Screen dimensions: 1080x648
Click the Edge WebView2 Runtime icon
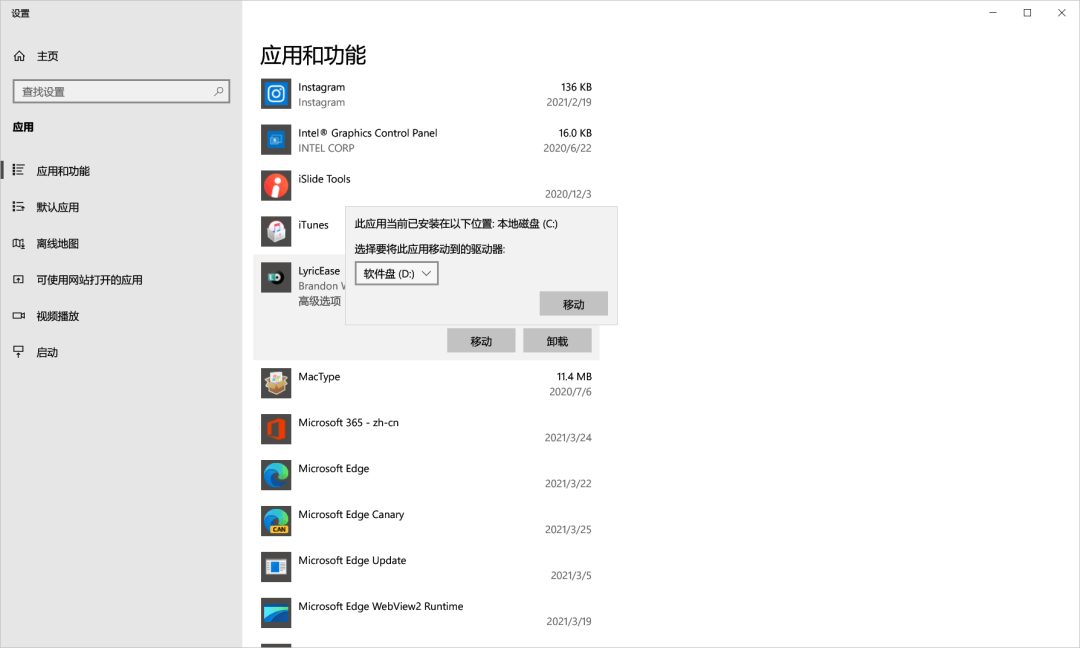pos(276,613)
